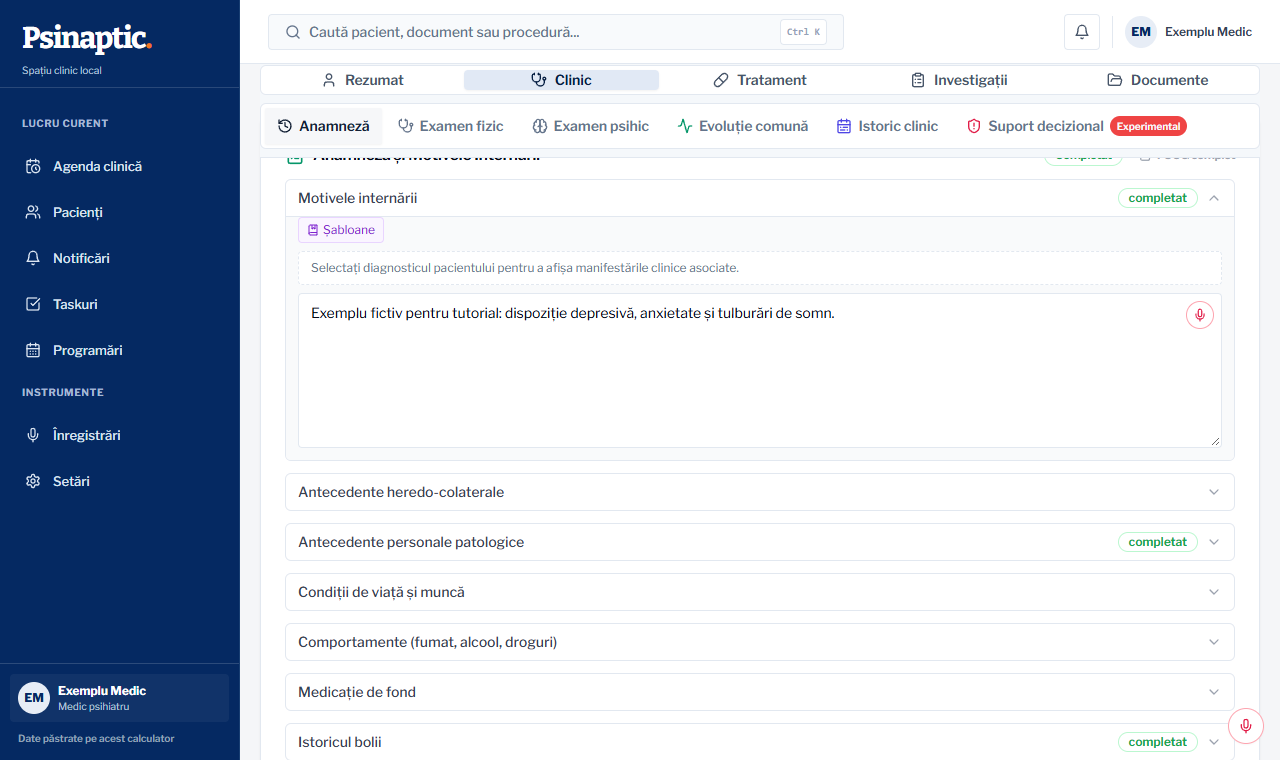
Task: Focus the patient search field
Action: click(556, 32)
